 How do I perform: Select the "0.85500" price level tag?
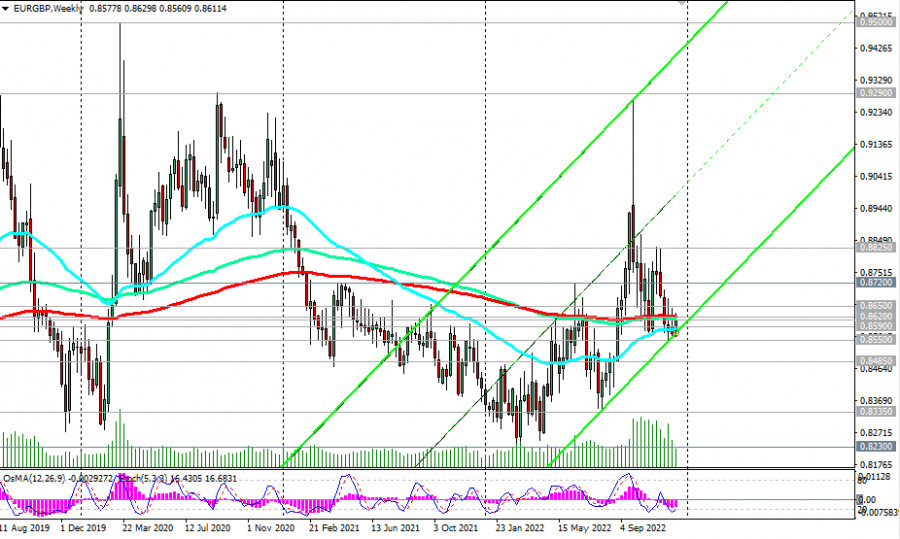click(876, 340)
